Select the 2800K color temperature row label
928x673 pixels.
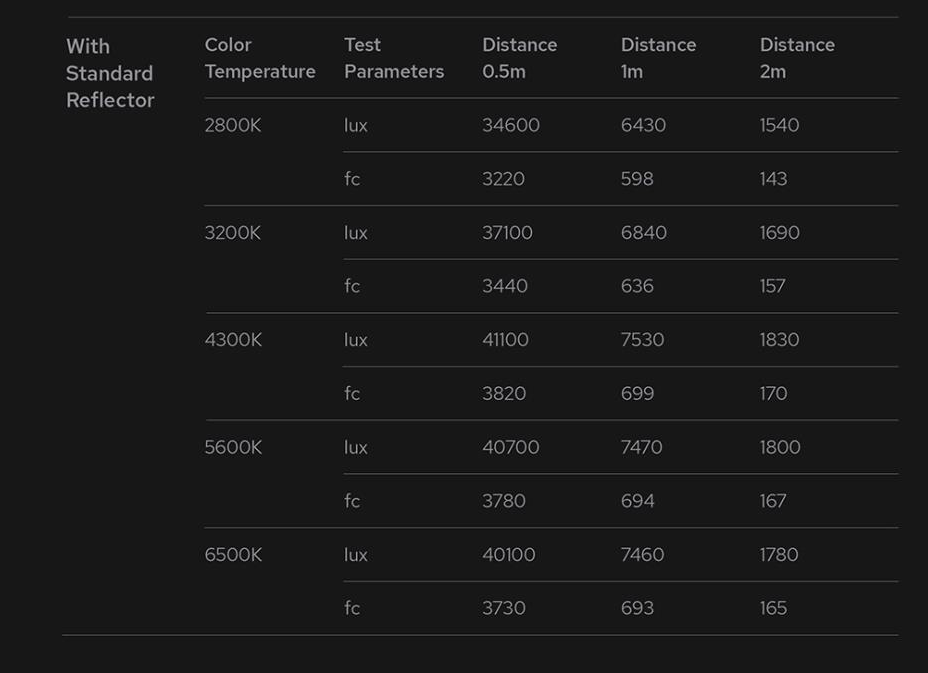coord(233,125)
